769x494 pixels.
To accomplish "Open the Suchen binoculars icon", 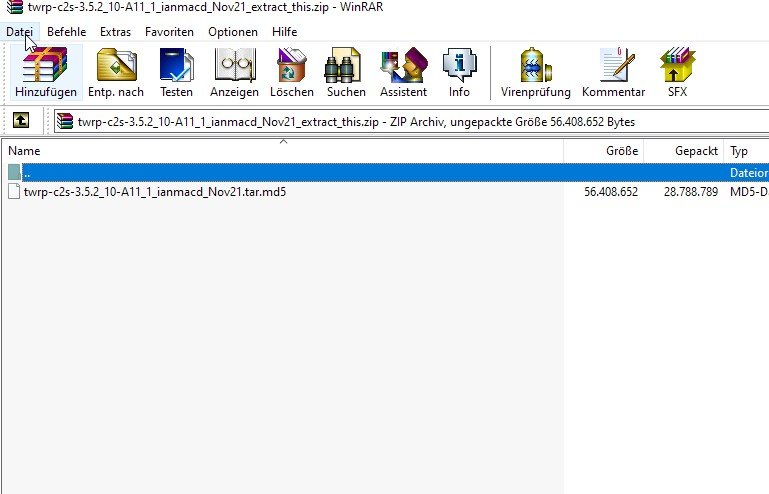I will (346, 72).
